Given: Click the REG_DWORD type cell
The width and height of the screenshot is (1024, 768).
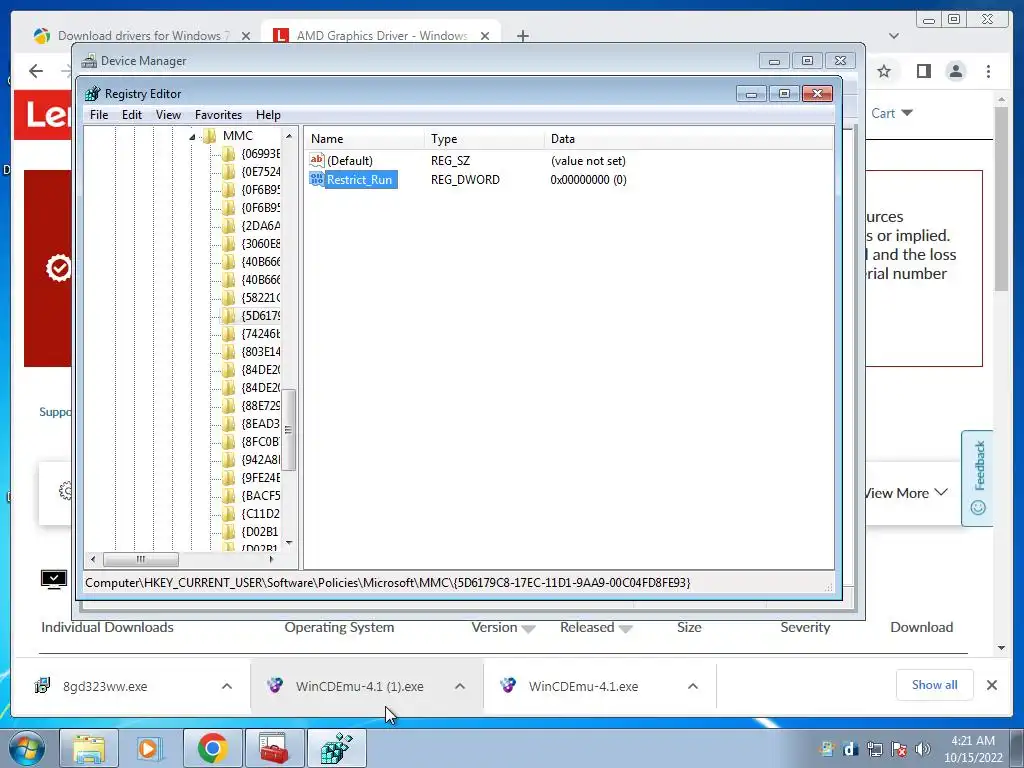Looking at the screenshot, I should [x=465, y=180].
